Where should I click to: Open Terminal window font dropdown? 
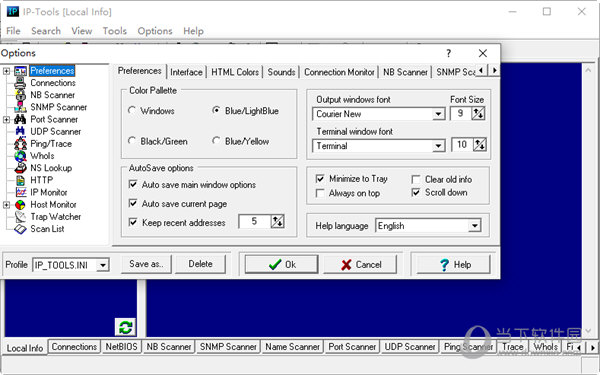(439, 145)
